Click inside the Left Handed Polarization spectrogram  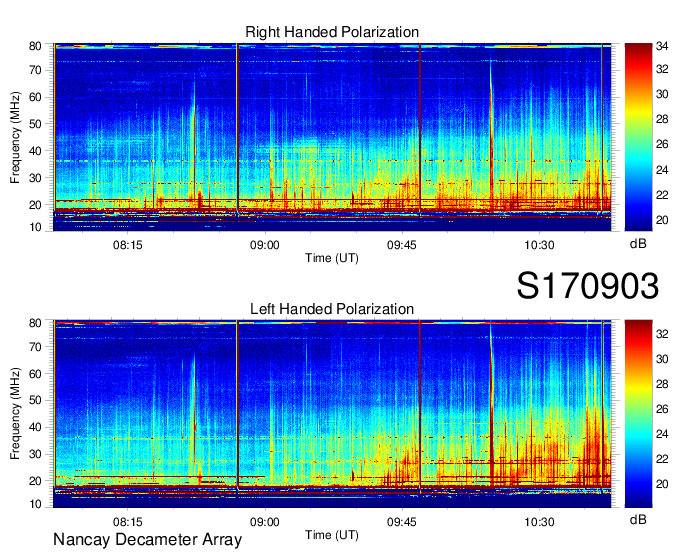(x=332, y=414)
